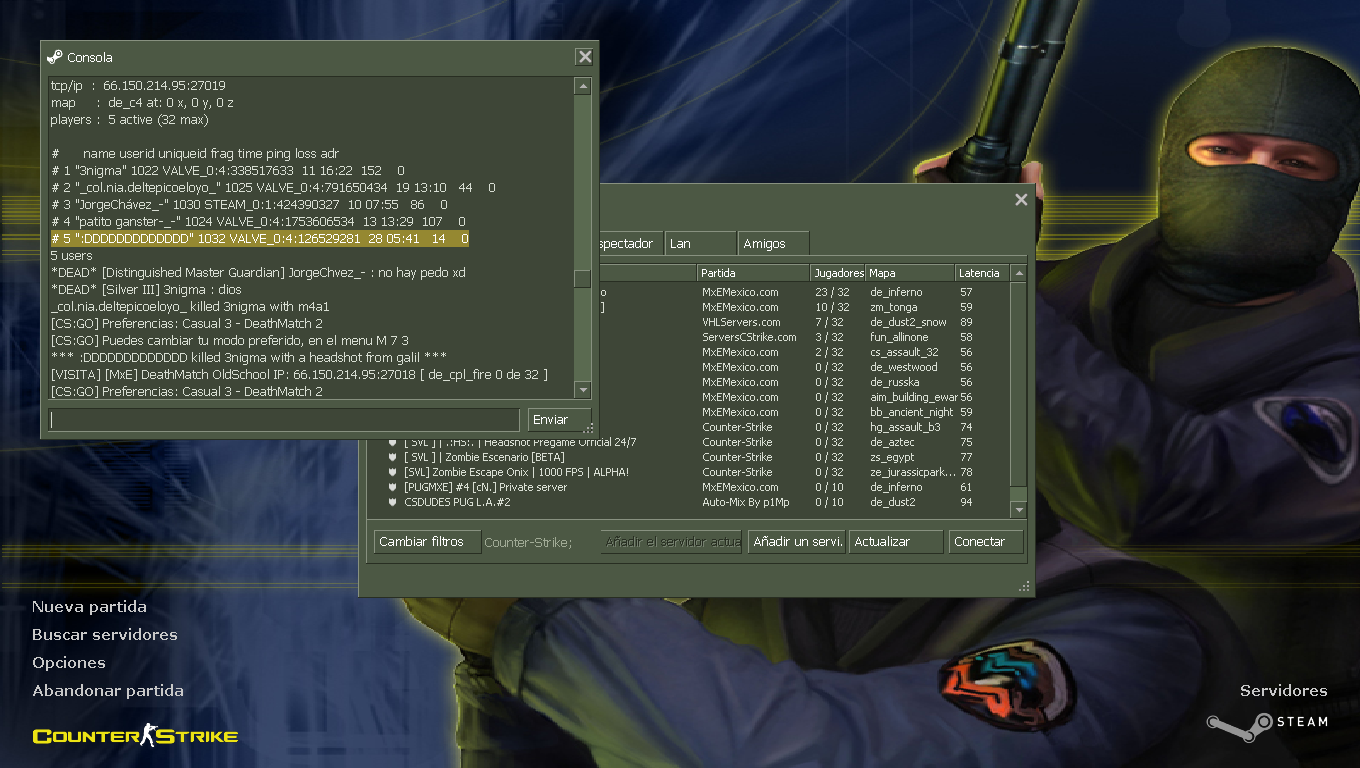Viewport: 1360px width, 768px height.
Task: Click the tcp/ip 66.150.214.95:27019 console line
Action: [138, 86]
